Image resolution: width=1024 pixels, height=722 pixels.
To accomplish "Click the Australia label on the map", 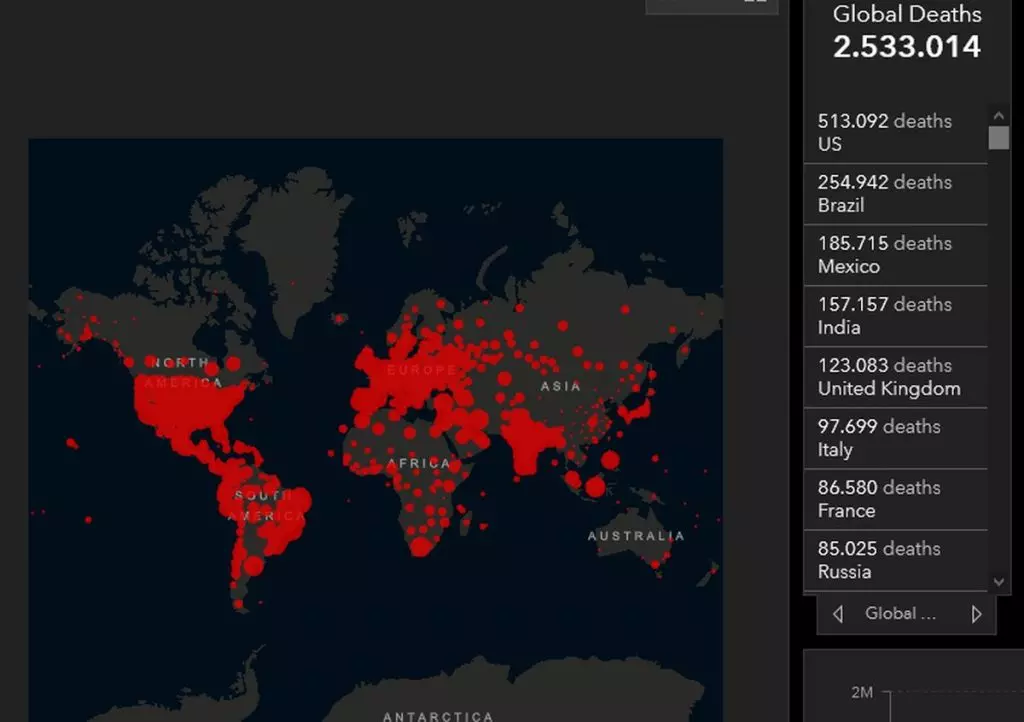I will (636, 536).
